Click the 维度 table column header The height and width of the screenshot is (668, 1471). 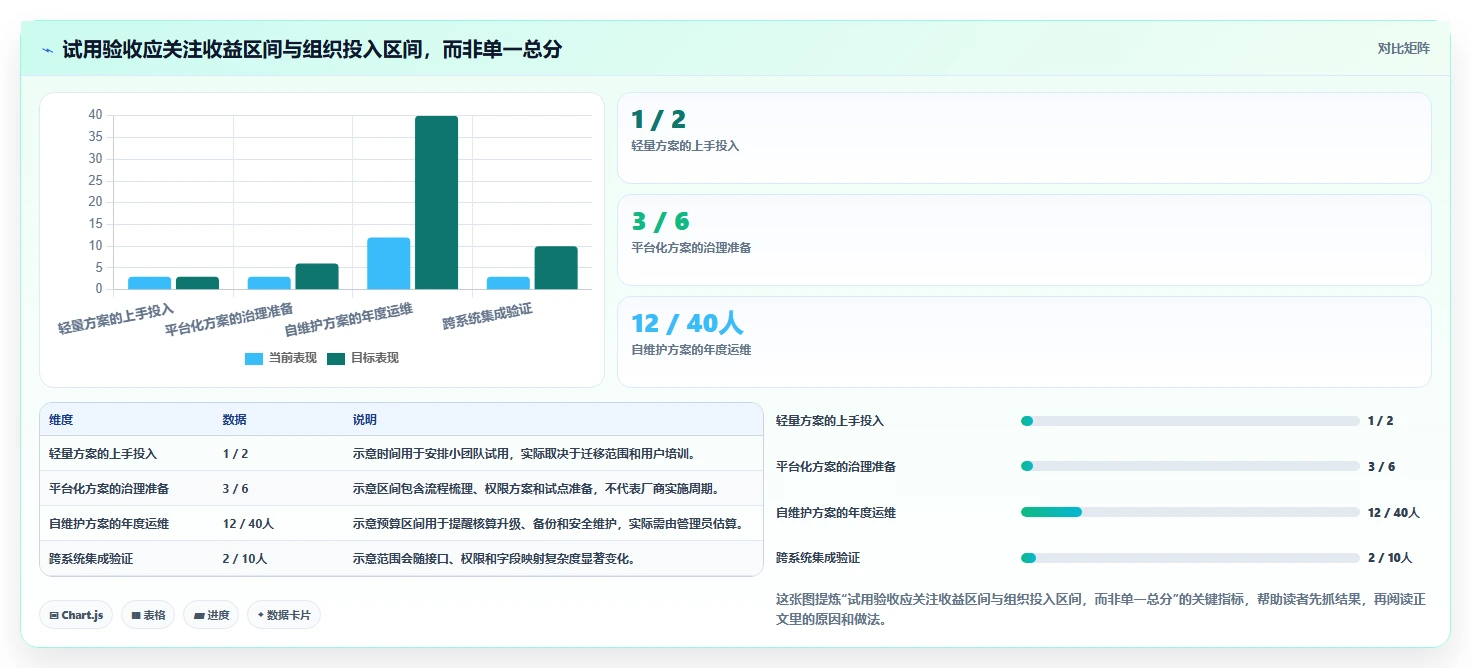coord(61,420)
